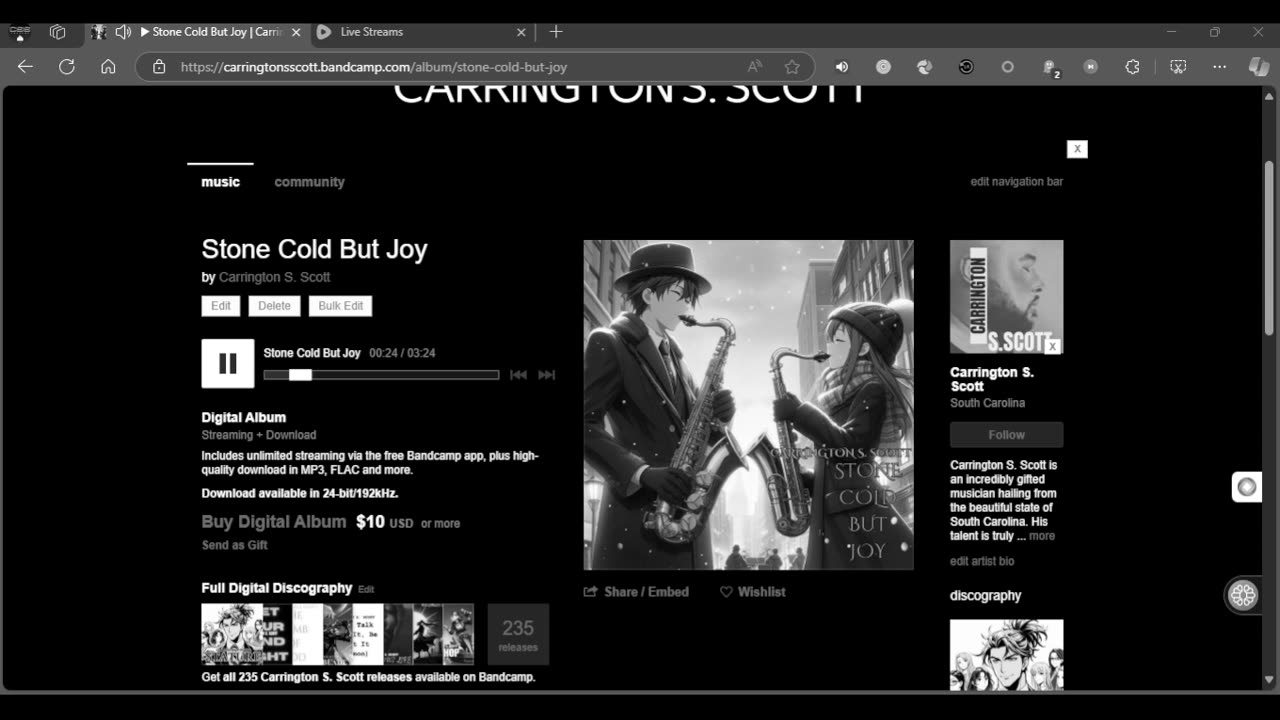Image resolution: width=1280 pixels, height=720 pixels.
Task: Click the page vertical scrollbar
Action: coord(1269,248)
